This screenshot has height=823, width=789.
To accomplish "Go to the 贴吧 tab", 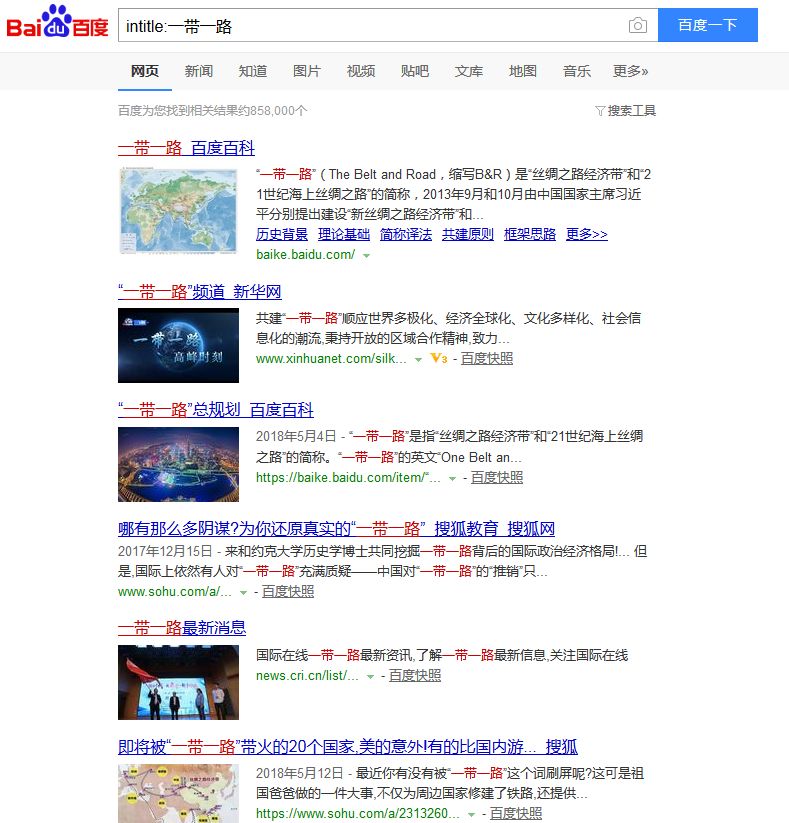I will tap(415, 71).
